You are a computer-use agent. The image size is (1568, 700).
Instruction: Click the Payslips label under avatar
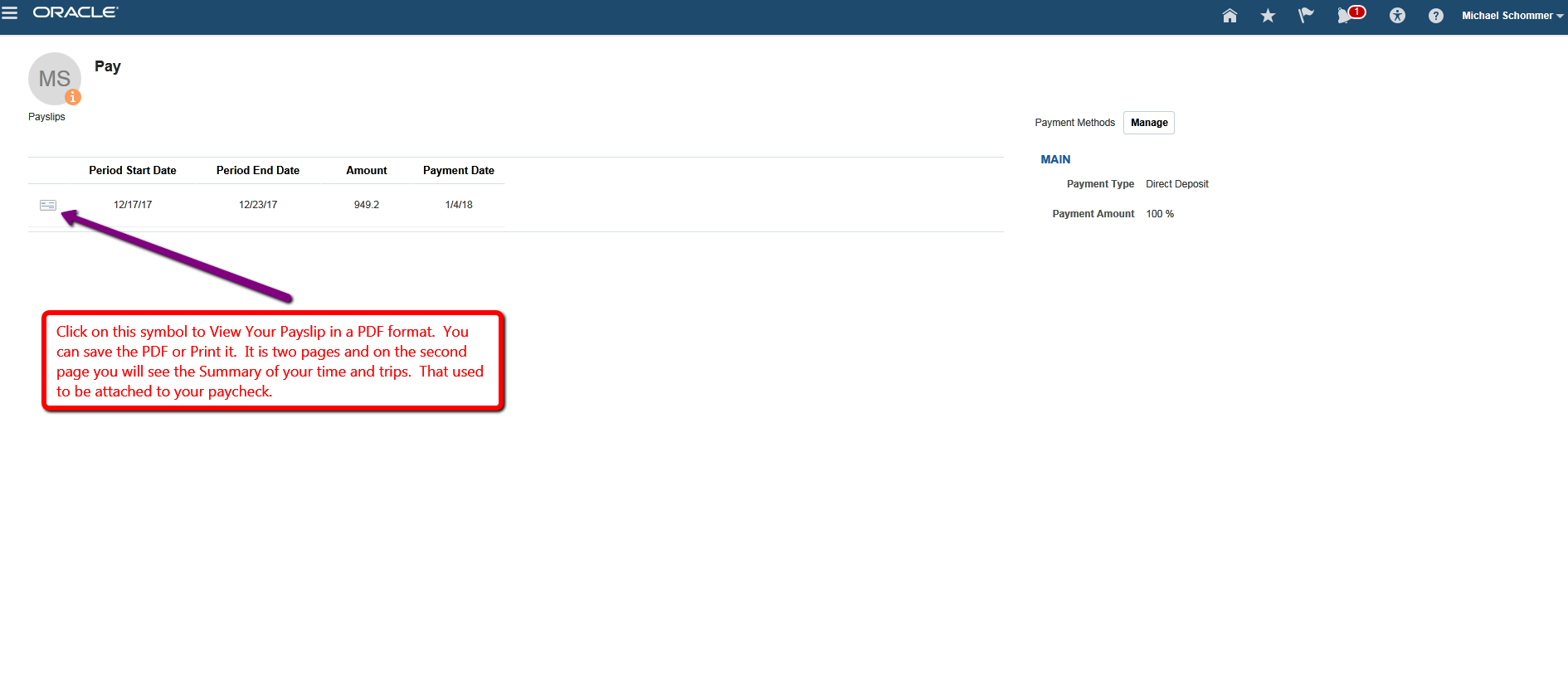(46, 117)
